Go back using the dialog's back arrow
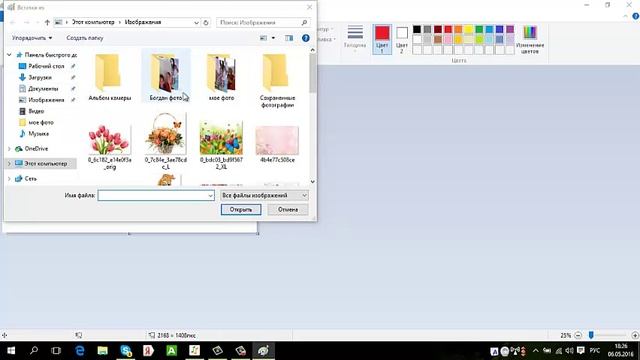Viewport: 640px width, 360px height. [x=13, y=22]
